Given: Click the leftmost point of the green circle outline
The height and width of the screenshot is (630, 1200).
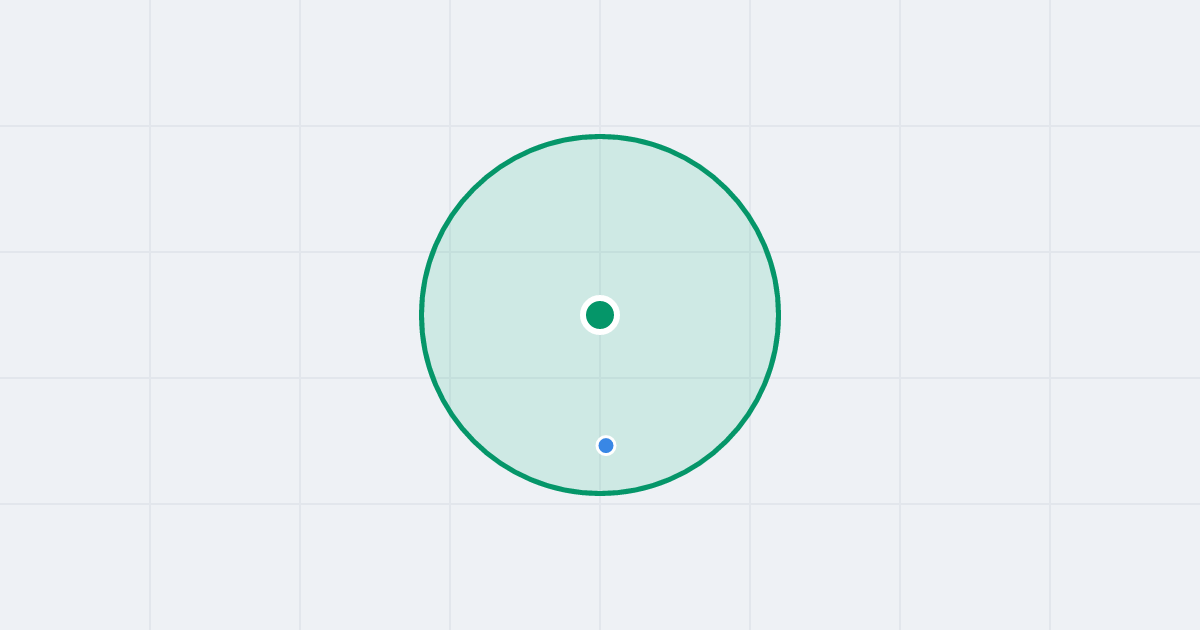Looking at the screenshot, I should [x=421, y=315].
